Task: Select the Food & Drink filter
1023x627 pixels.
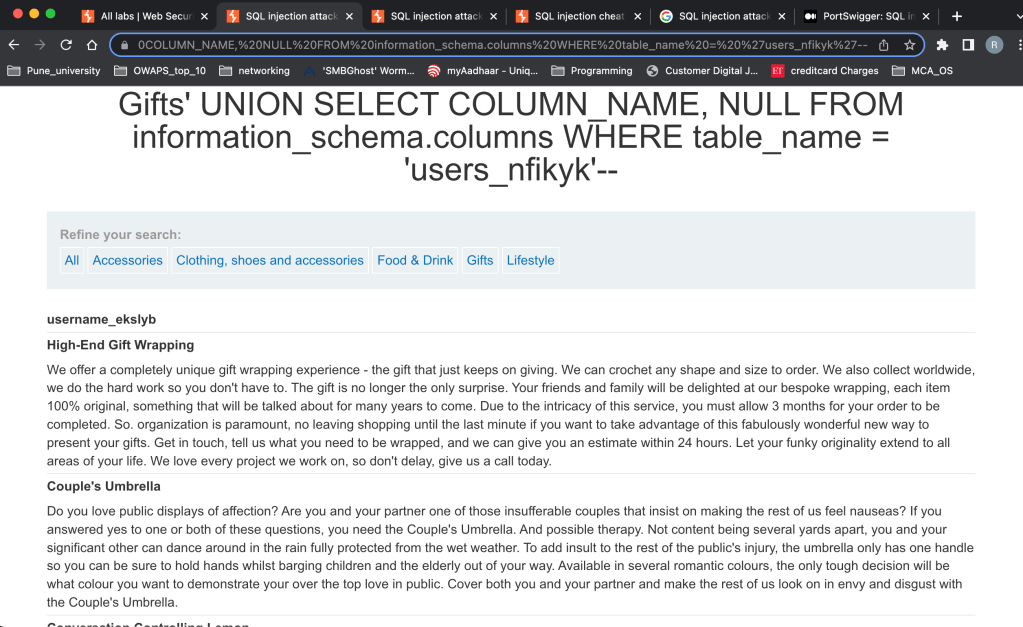Action: 415,260
